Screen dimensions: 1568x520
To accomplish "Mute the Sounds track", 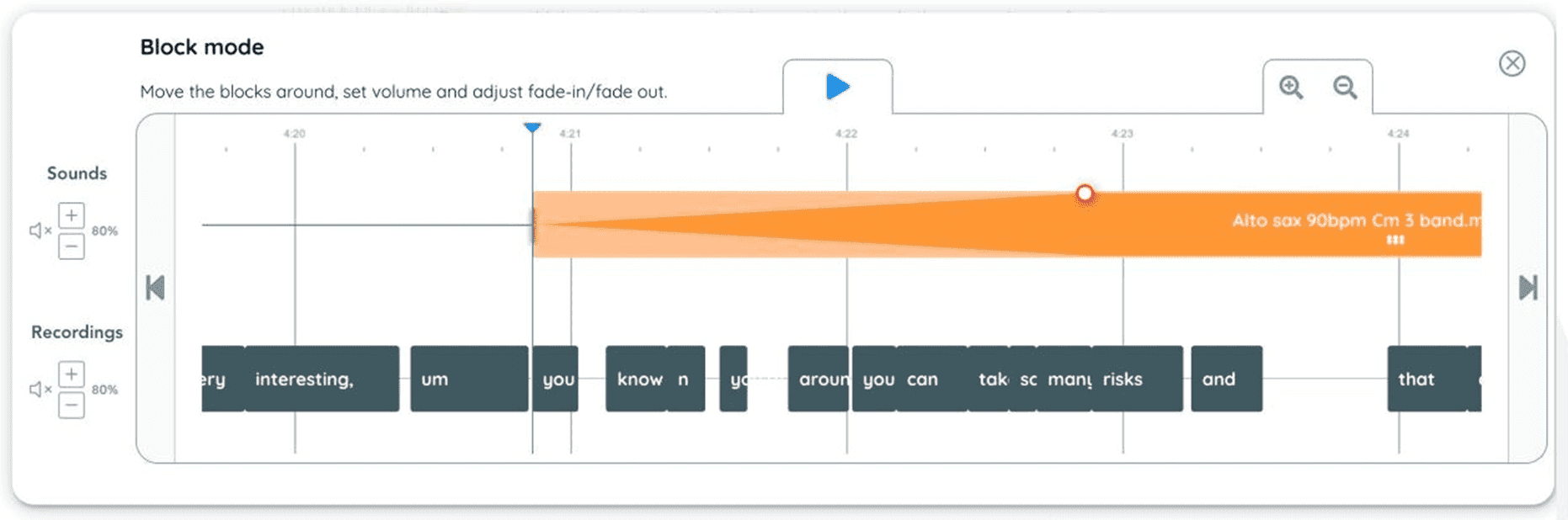I will (x=40, y=231).
